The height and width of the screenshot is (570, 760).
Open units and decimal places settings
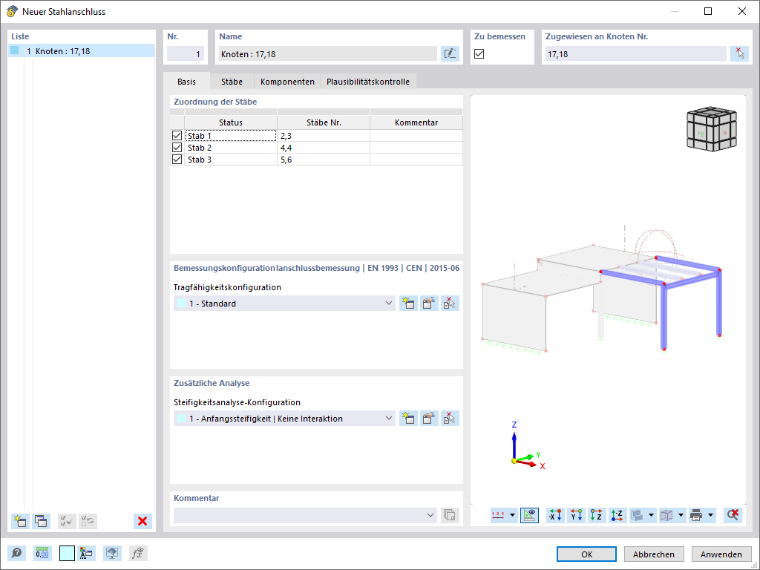coord(42,553)
